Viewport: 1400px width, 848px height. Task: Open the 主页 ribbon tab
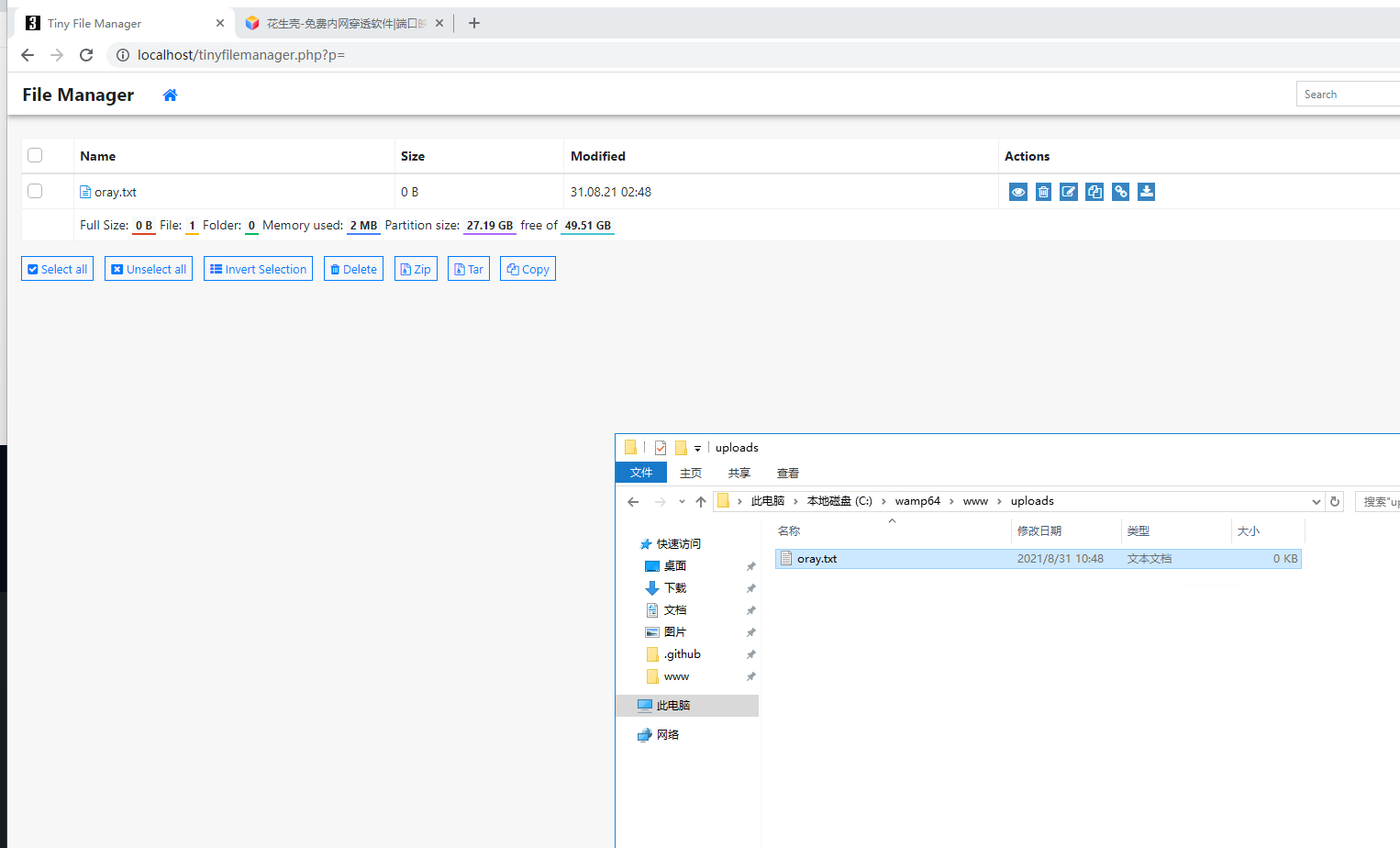click(x=691, y=474)
